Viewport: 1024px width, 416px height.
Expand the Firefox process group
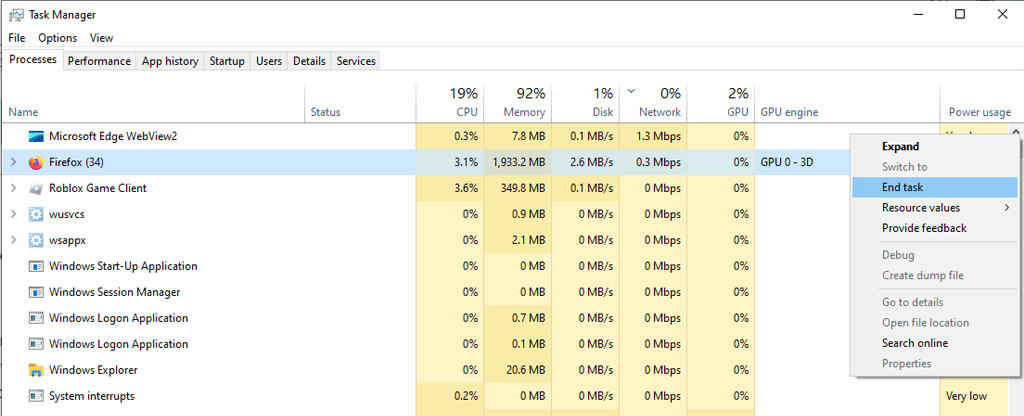point(13,162)
